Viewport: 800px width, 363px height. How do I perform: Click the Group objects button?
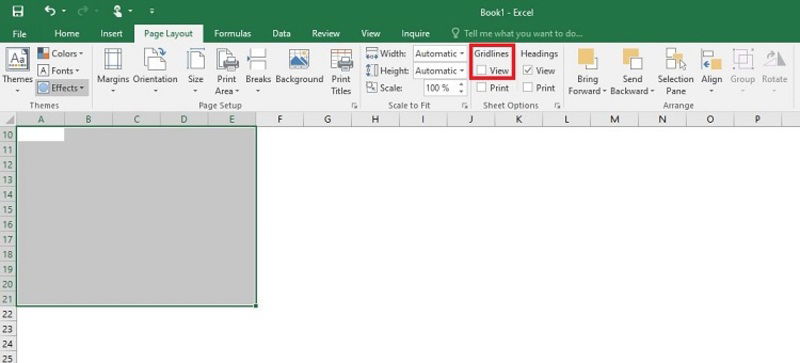742,71
